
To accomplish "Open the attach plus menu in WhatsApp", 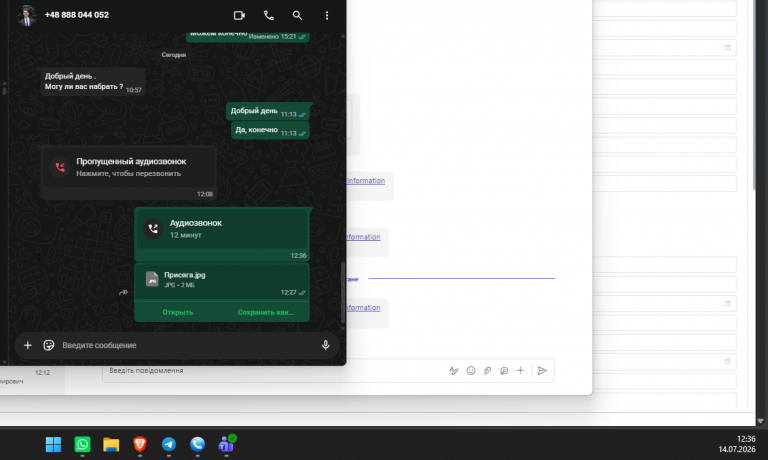I will pyautogui.click(x=28, y=345).
